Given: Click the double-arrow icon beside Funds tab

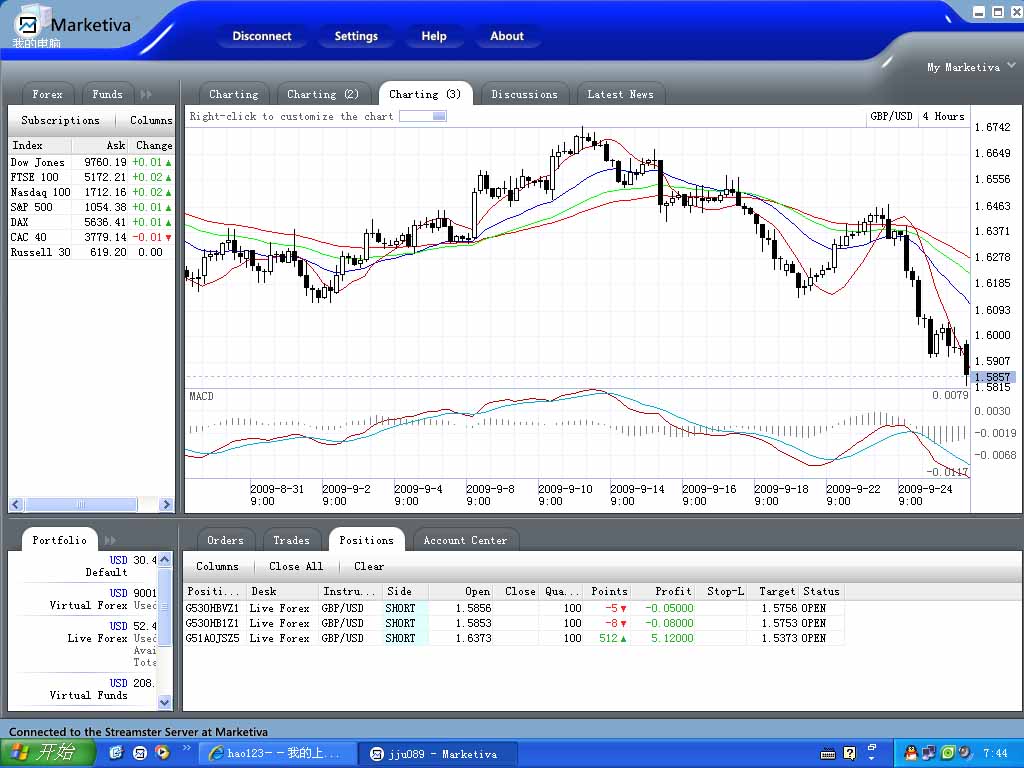Looking at the screenshot, I should tap(146, 94).
